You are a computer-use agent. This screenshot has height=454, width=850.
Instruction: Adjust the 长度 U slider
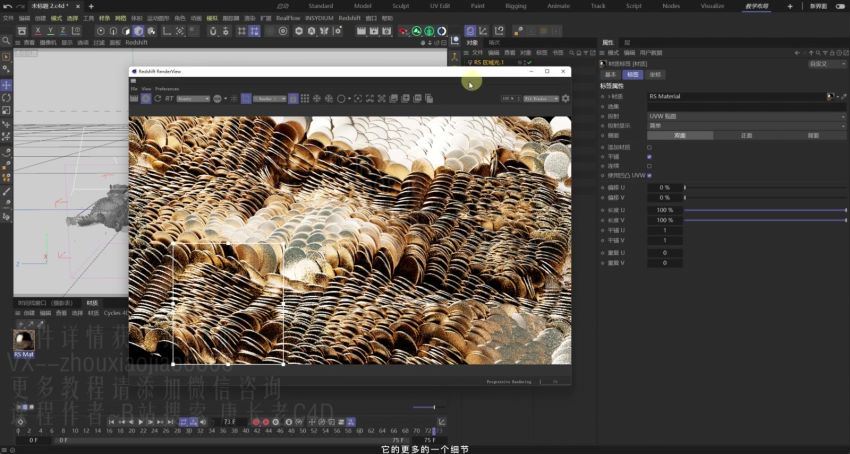click(x=765, y=210)
